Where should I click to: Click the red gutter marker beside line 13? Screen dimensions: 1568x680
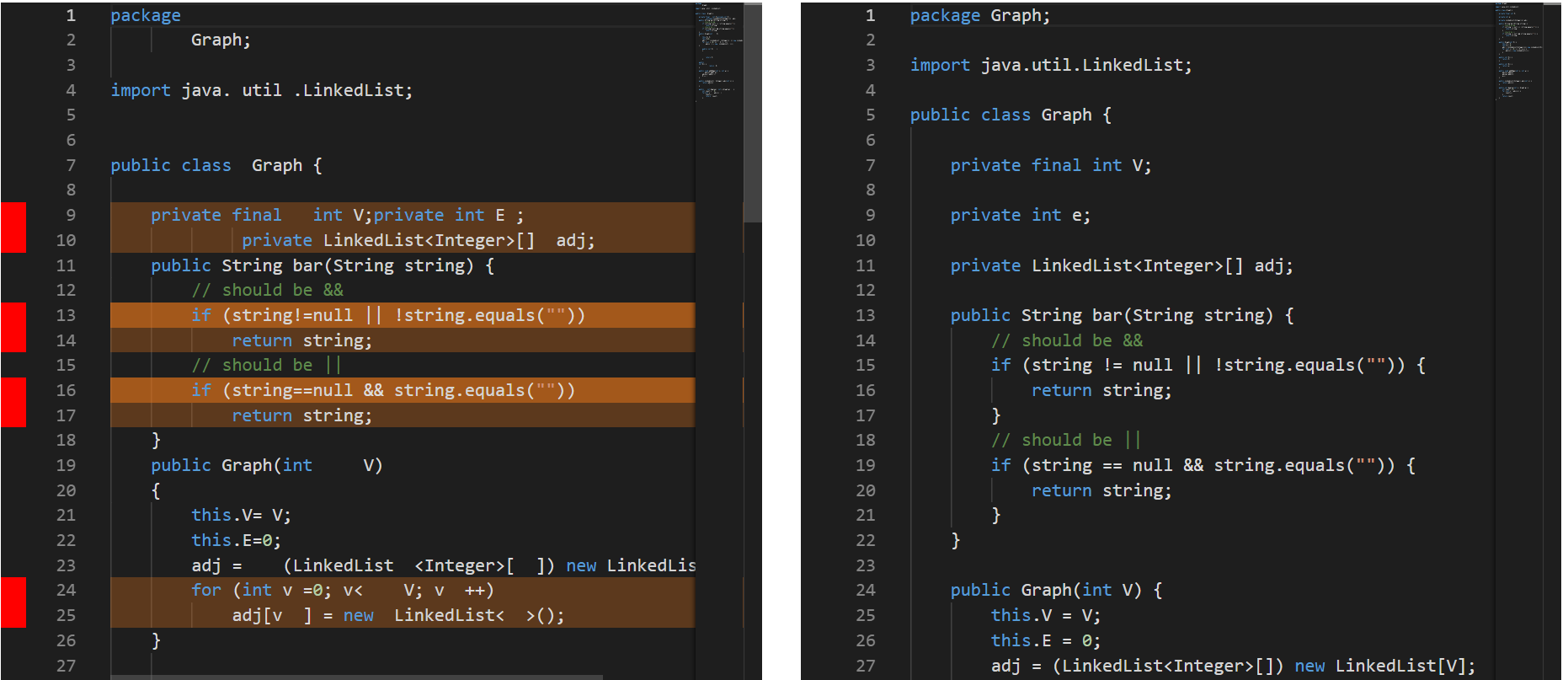[13, 328]
